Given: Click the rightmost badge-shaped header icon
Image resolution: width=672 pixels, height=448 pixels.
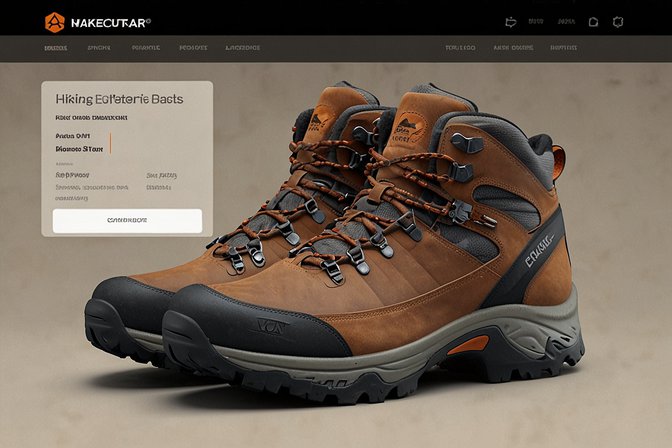Looking at the screenshot, I should tap(618, 20).
